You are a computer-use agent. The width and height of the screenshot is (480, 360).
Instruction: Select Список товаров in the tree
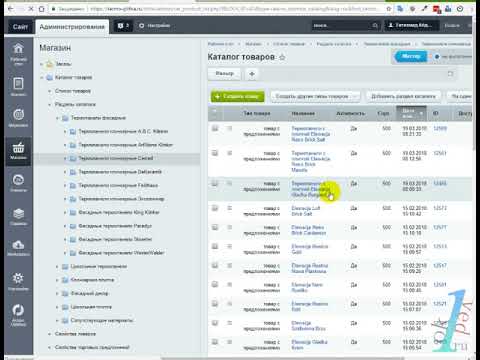pos(73,91)
